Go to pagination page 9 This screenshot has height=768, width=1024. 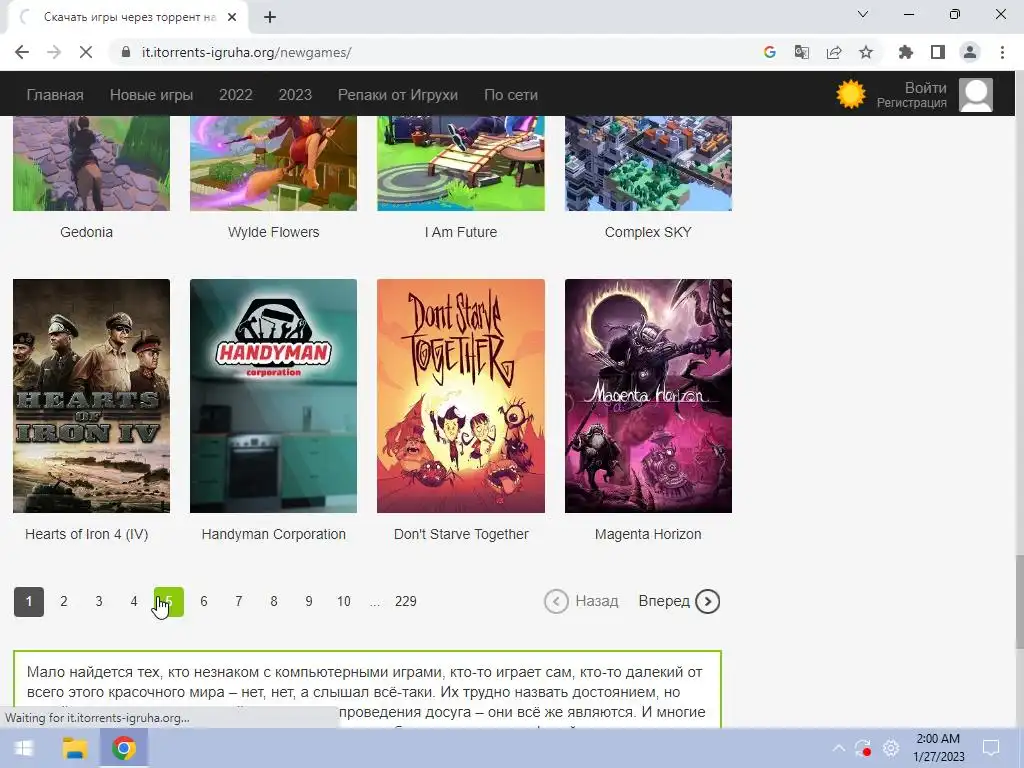click(x=309, y=601)
